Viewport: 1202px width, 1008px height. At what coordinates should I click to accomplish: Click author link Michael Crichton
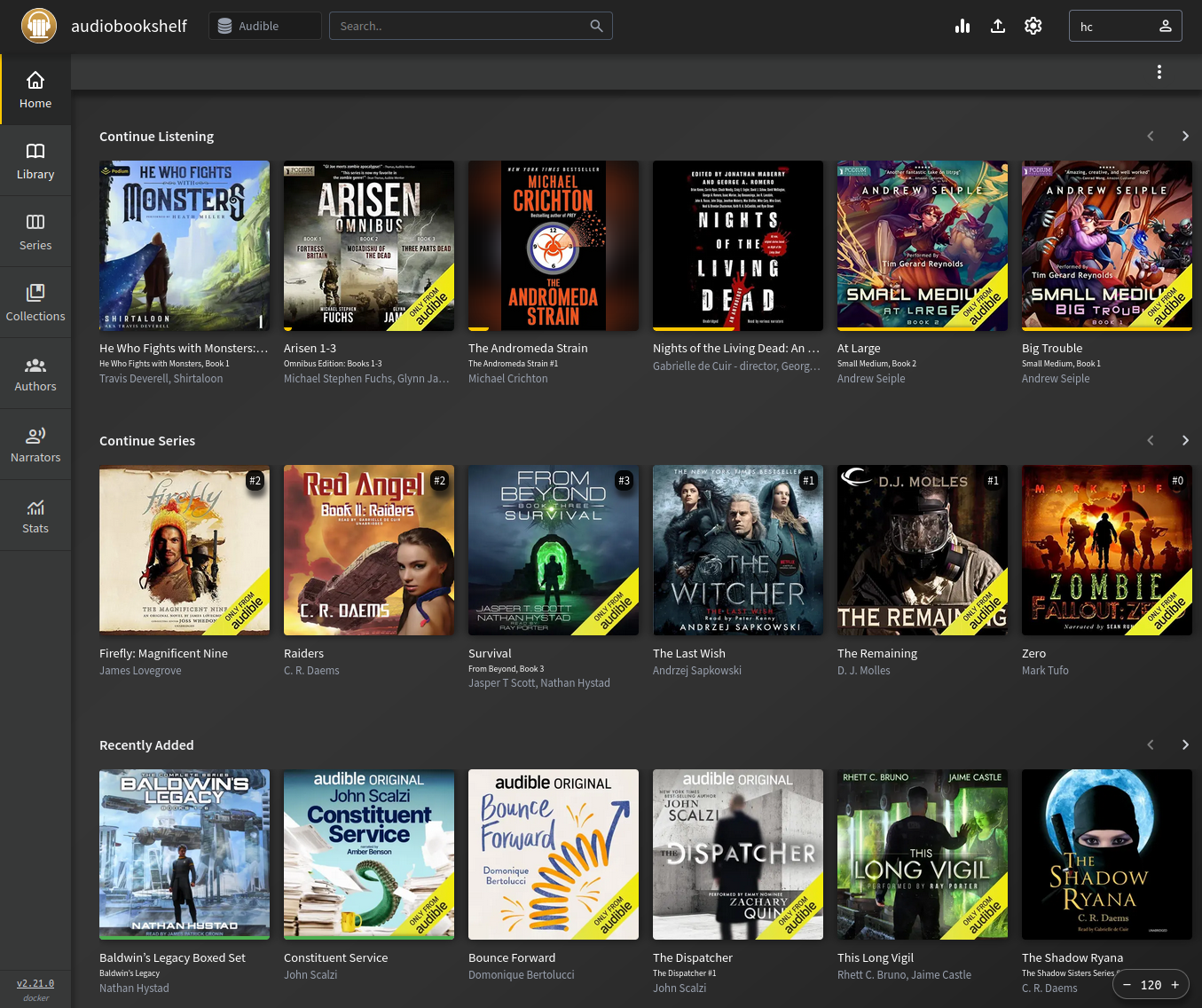point(508,379)
